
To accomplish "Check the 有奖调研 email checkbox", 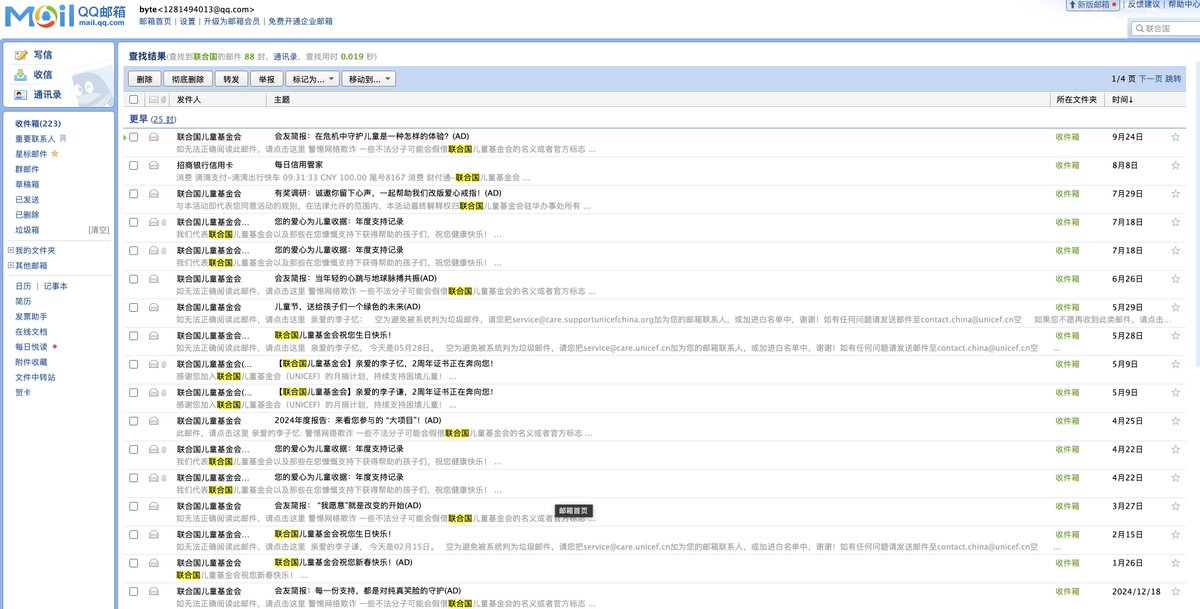I will (x=134, y=194).
